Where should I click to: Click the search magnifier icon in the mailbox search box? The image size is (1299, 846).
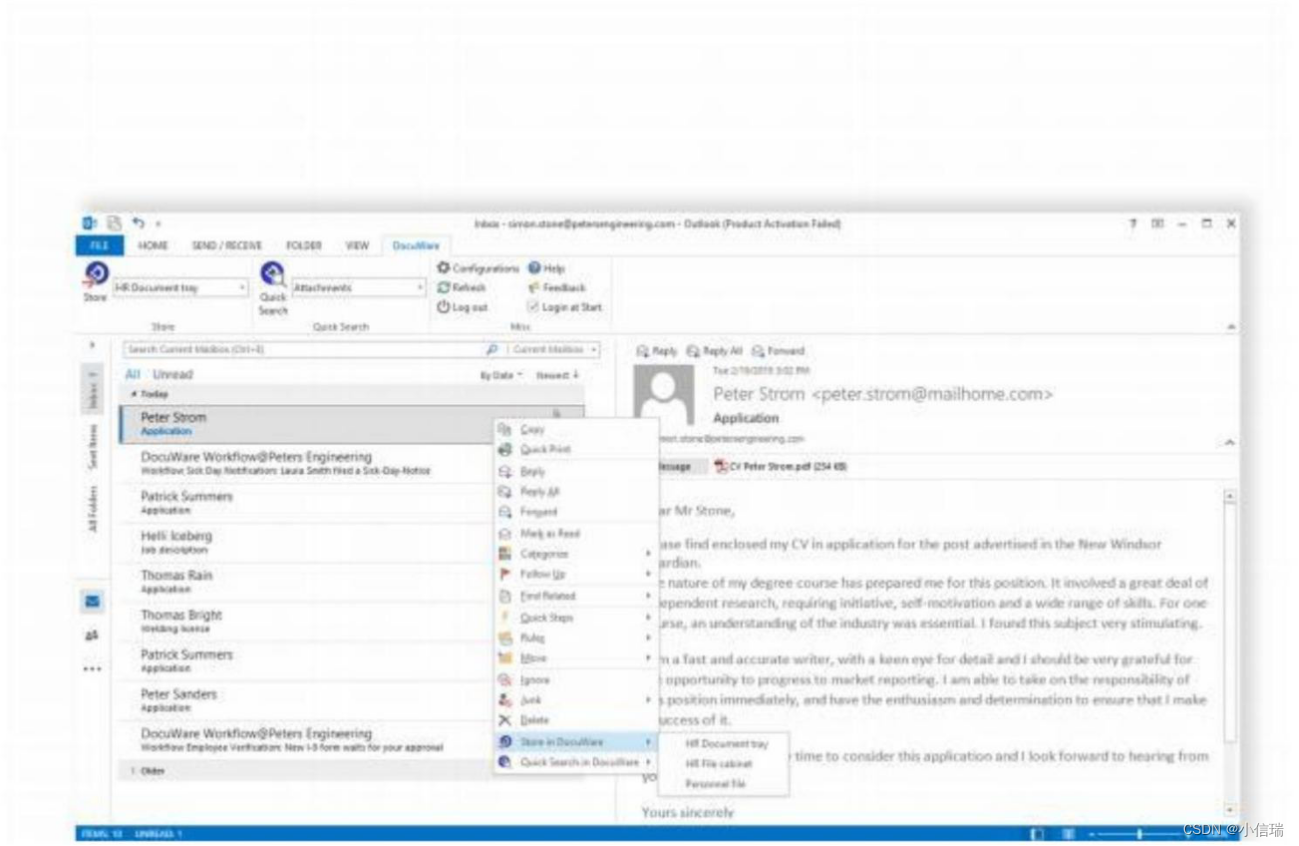[491, 350]
